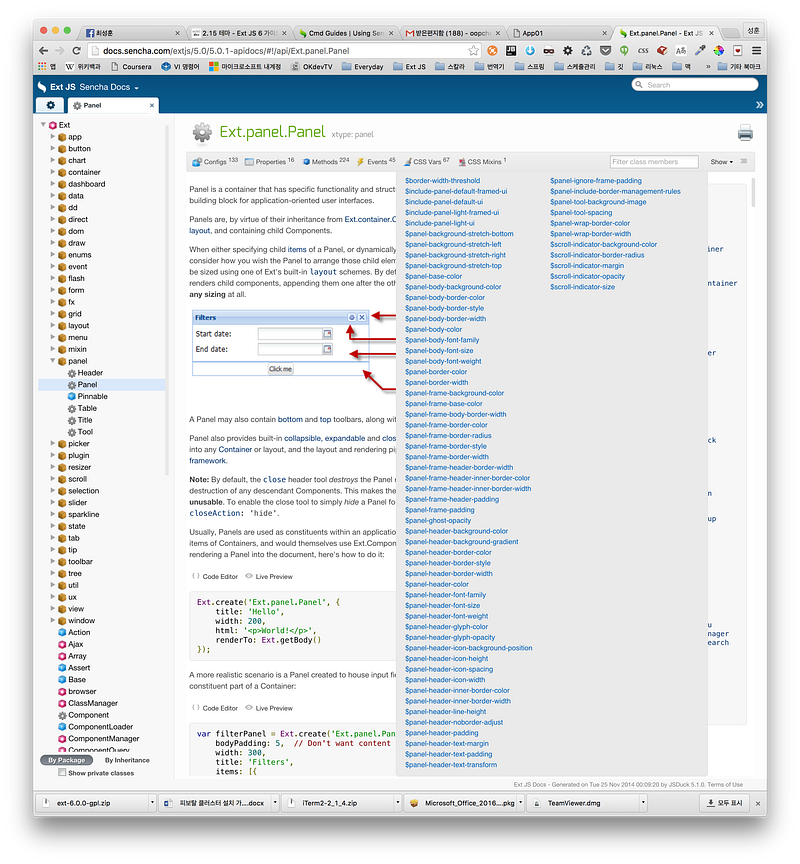Collapse the Ext root tree node
The height and width of the screenshot is (864, 800).
coord(43,125)
